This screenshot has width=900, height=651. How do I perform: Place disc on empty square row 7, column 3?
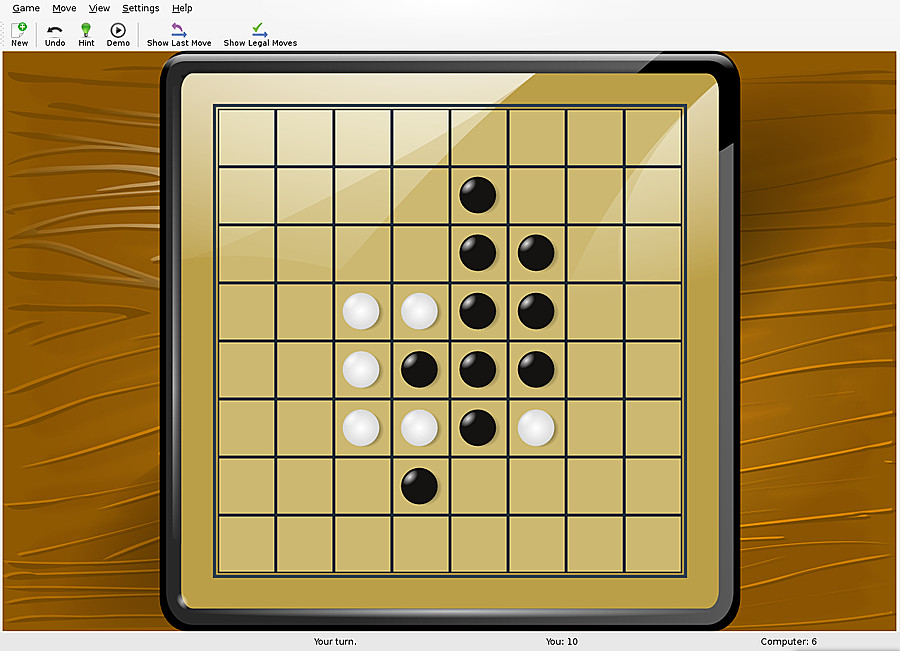[363, 486]
